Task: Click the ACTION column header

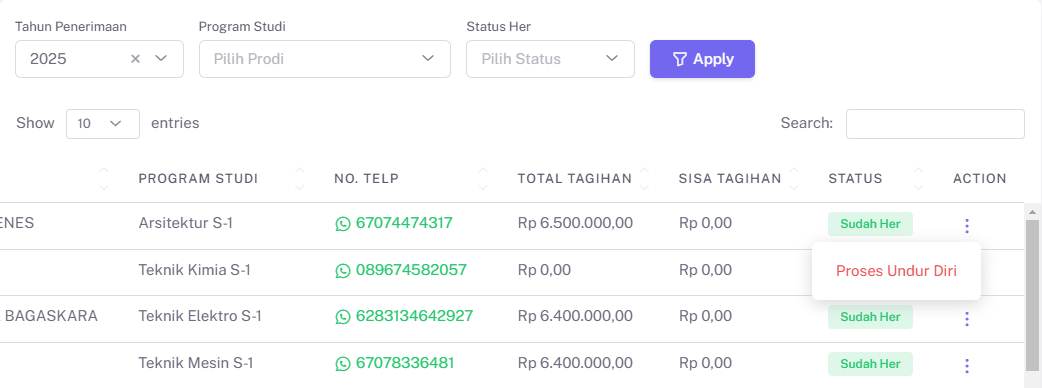Action: point(980,178)
